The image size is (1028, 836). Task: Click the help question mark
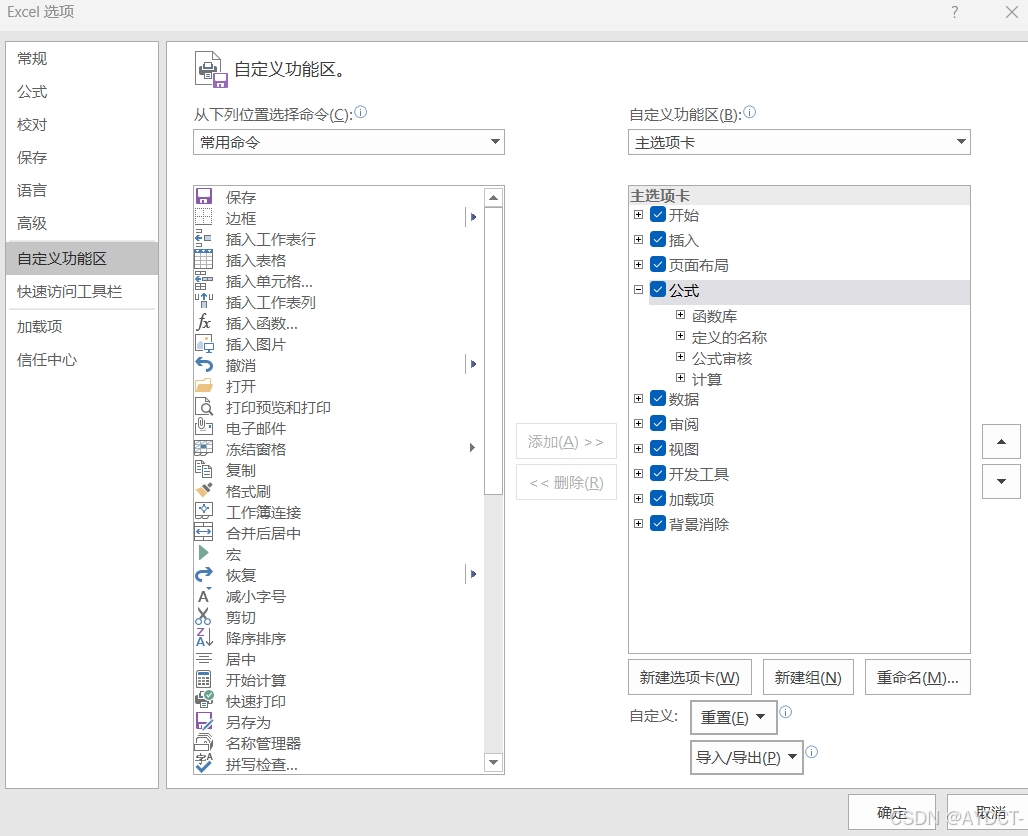955,12
